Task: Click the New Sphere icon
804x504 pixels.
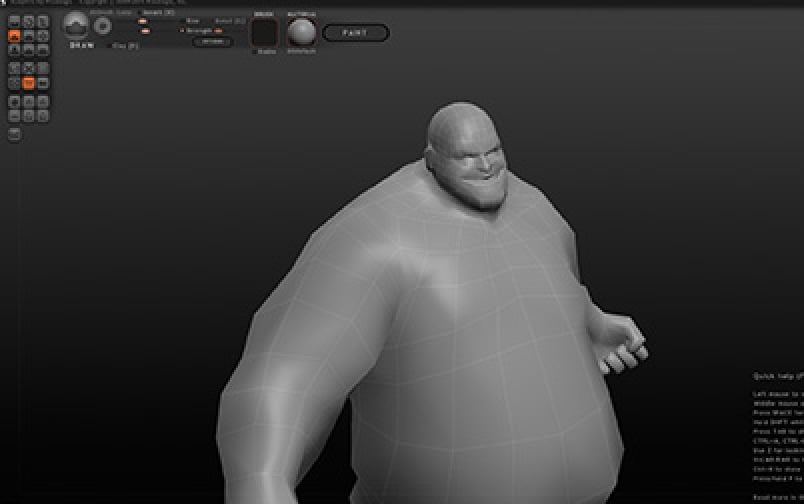Action: pyautogui.click(x=14, y=134)
